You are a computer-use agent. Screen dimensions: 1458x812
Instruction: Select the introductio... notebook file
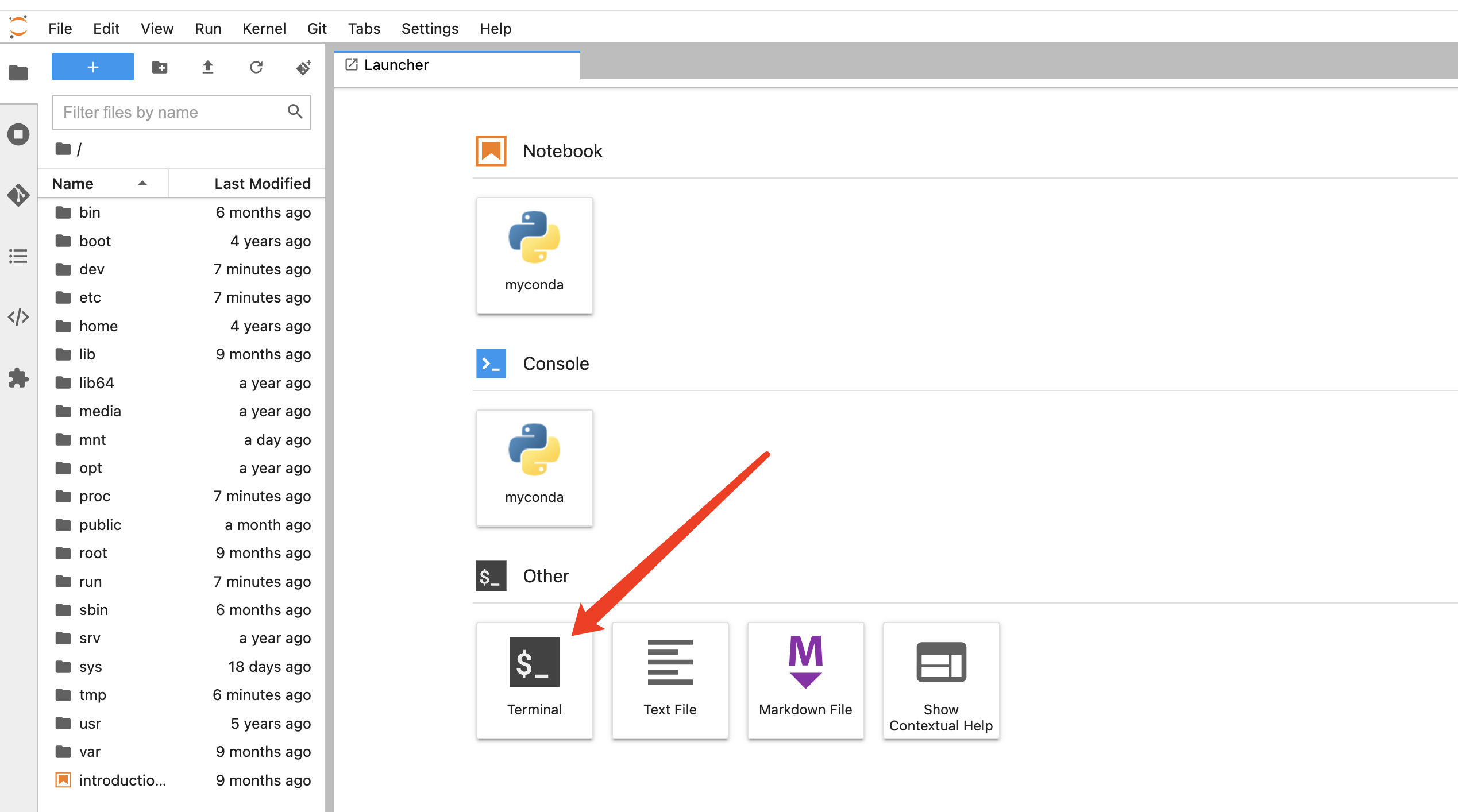pos(182,780)
